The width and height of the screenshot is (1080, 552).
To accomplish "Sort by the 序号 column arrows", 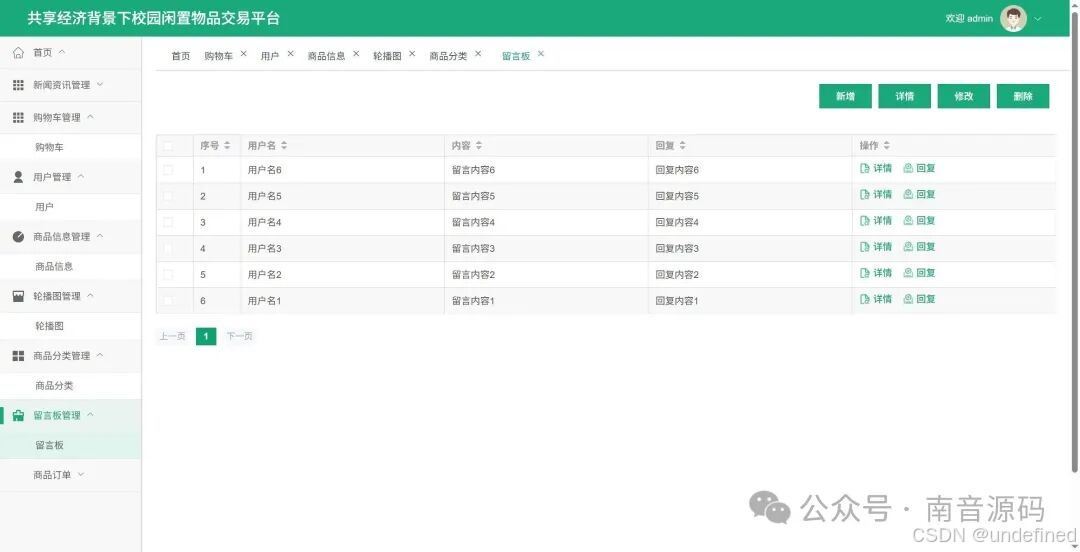I will 227,145.
